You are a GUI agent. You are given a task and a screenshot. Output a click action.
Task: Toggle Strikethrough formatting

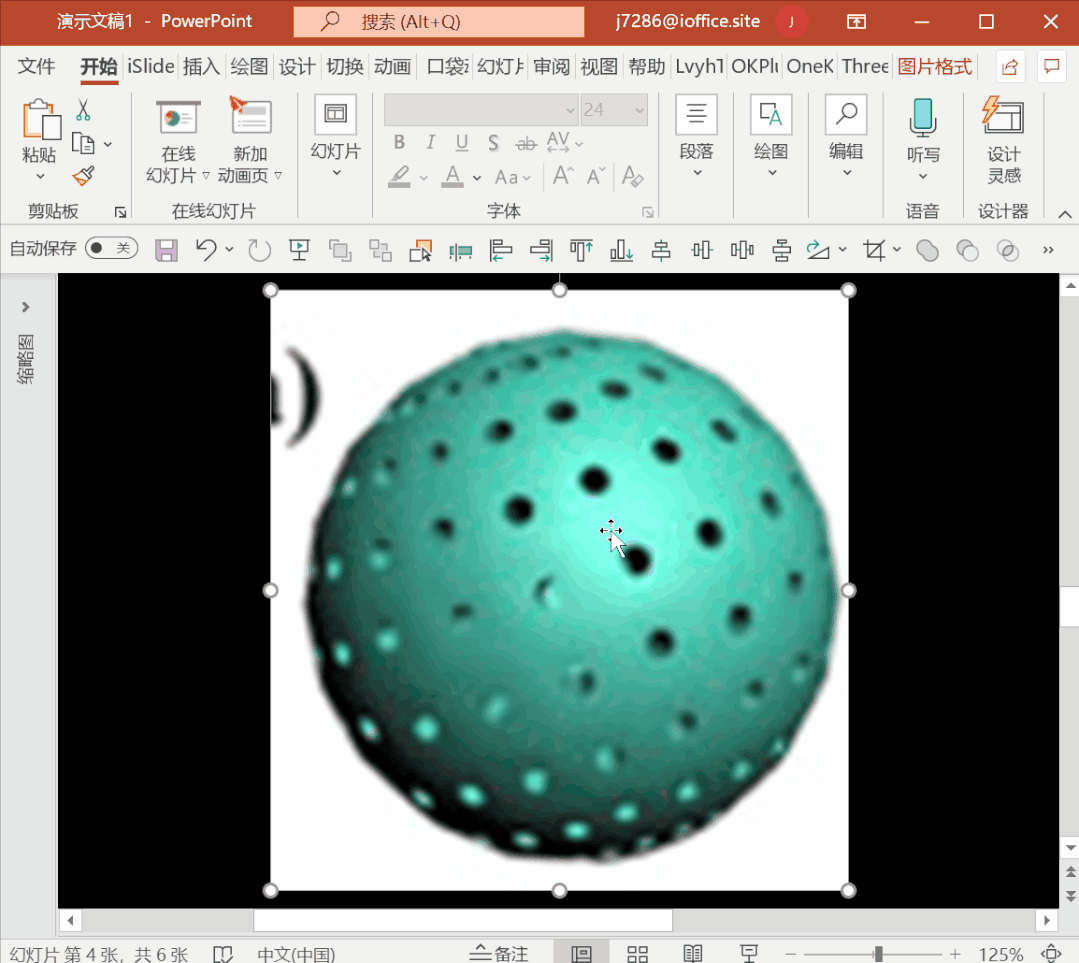526,143
